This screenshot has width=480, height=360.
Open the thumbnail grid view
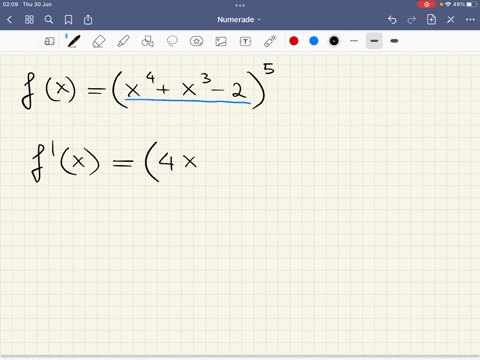29,20
